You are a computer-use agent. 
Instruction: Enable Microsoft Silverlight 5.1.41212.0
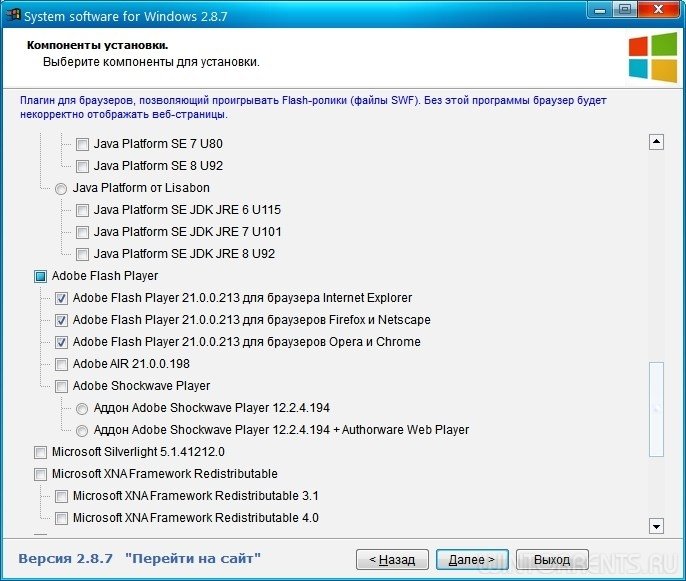[41, 452]
